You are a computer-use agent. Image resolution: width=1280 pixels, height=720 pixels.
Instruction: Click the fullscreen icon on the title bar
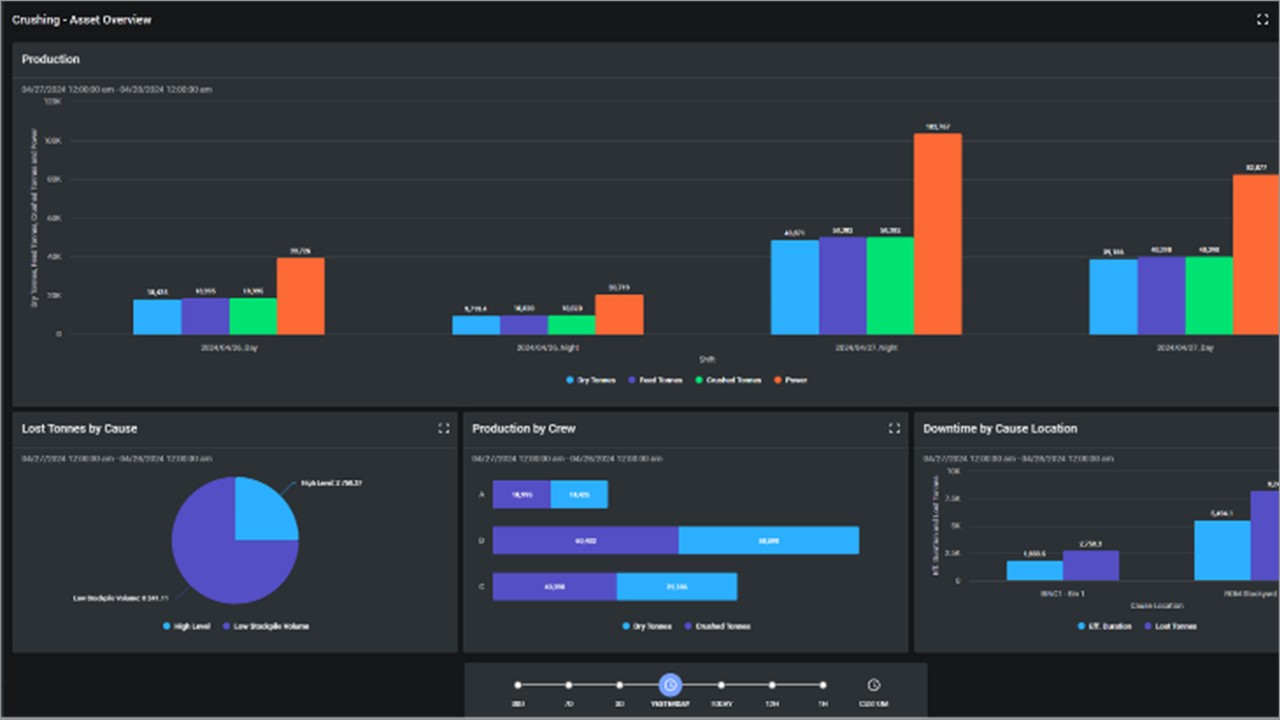point(1262,19)
